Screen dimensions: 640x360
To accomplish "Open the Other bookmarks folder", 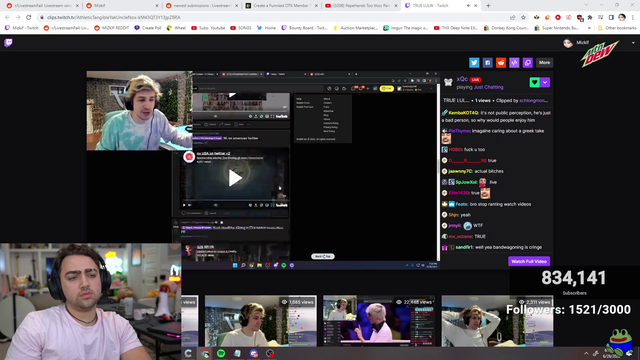I will (617, 28).
